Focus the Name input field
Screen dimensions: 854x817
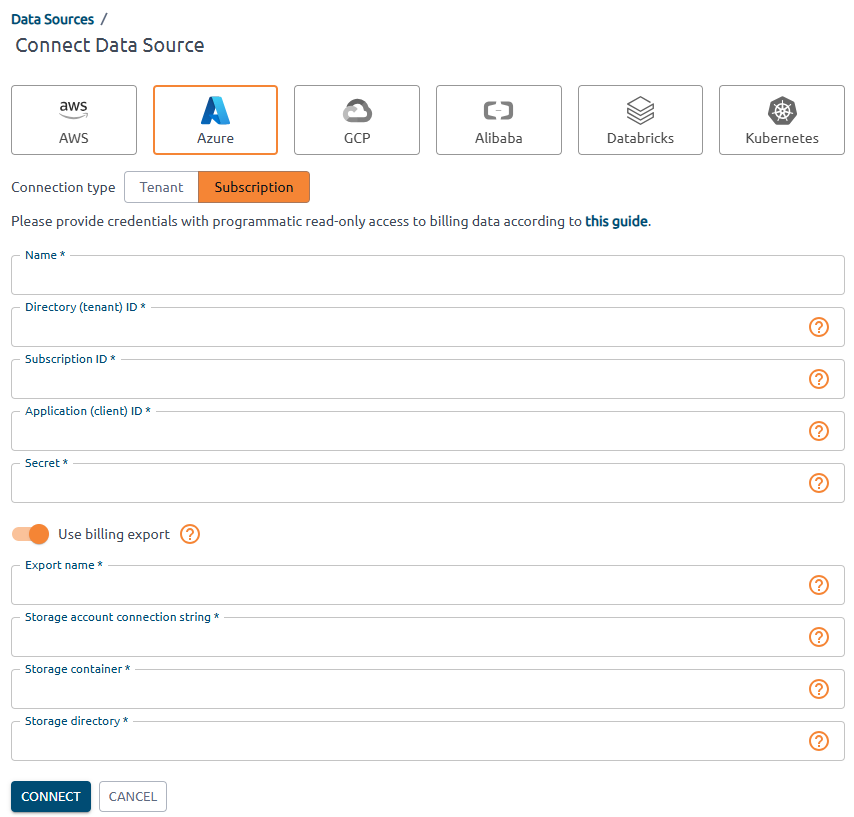428,275
